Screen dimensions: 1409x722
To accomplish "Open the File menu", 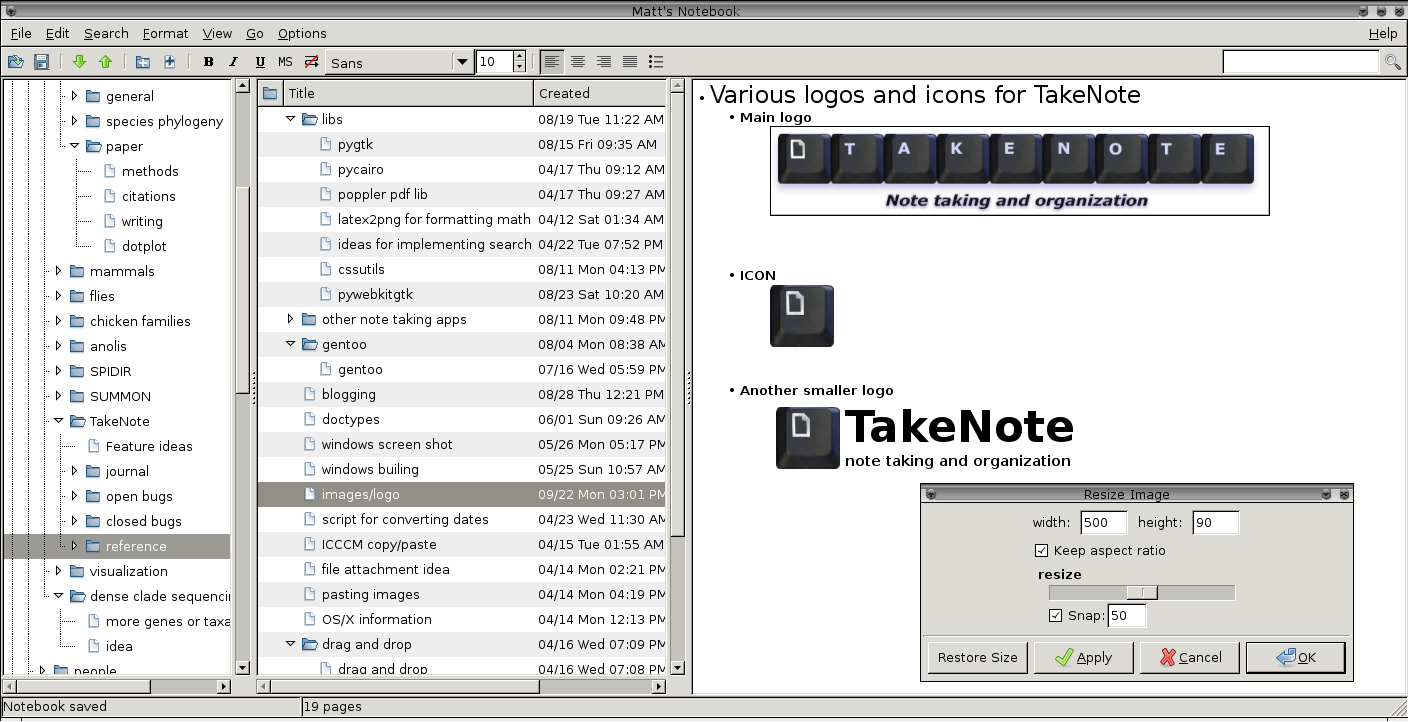I will pos(21,33).
